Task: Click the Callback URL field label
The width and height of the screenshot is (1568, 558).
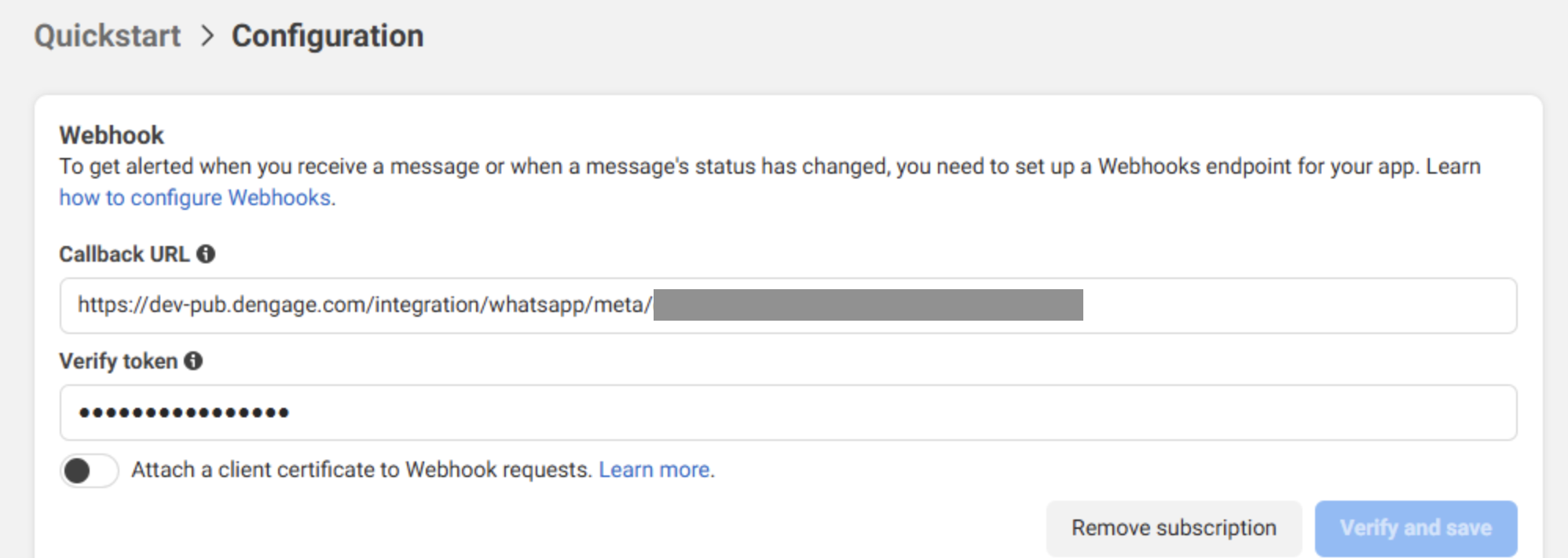Action: click(124, 255)
